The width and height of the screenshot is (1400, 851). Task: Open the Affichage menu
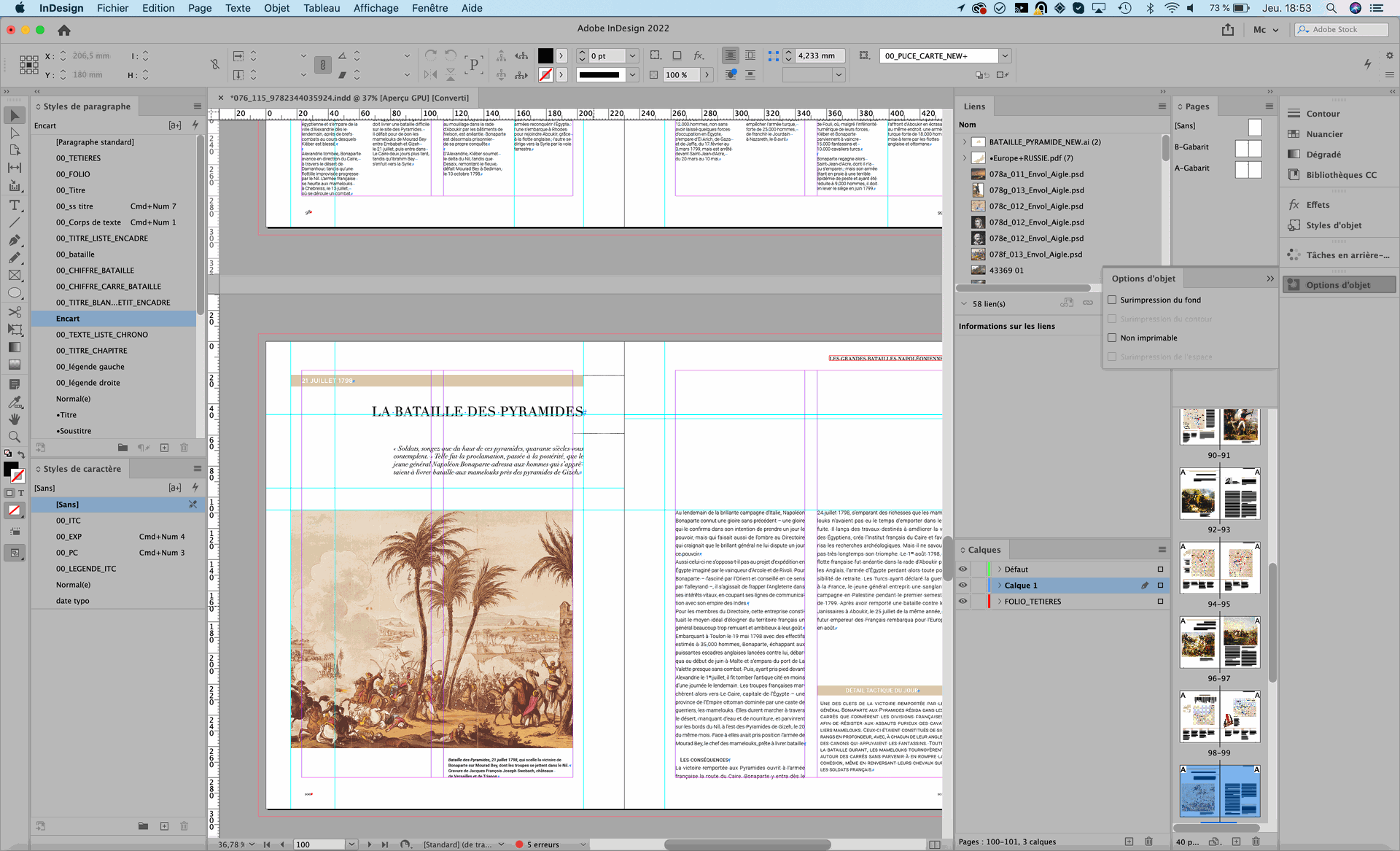point(376,8)
